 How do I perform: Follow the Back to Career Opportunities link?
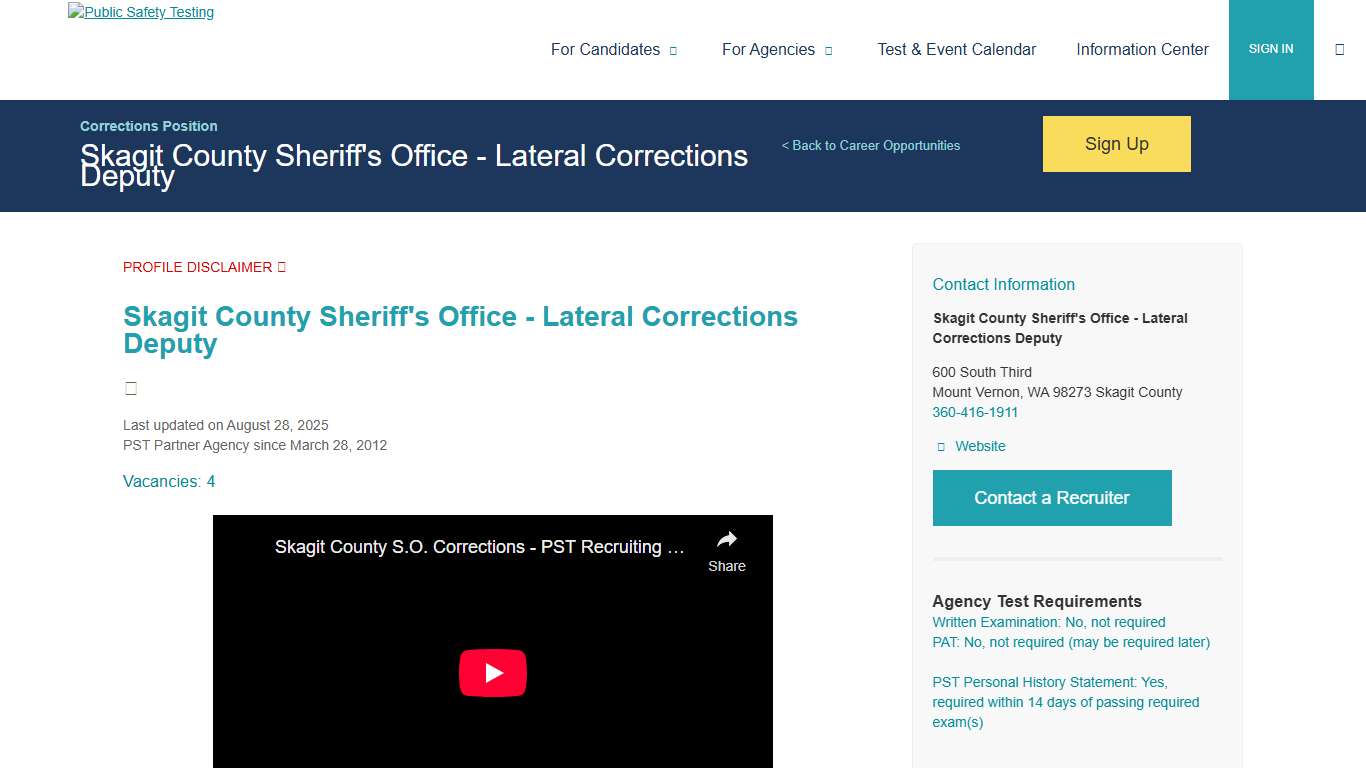(x=870, y=145)
